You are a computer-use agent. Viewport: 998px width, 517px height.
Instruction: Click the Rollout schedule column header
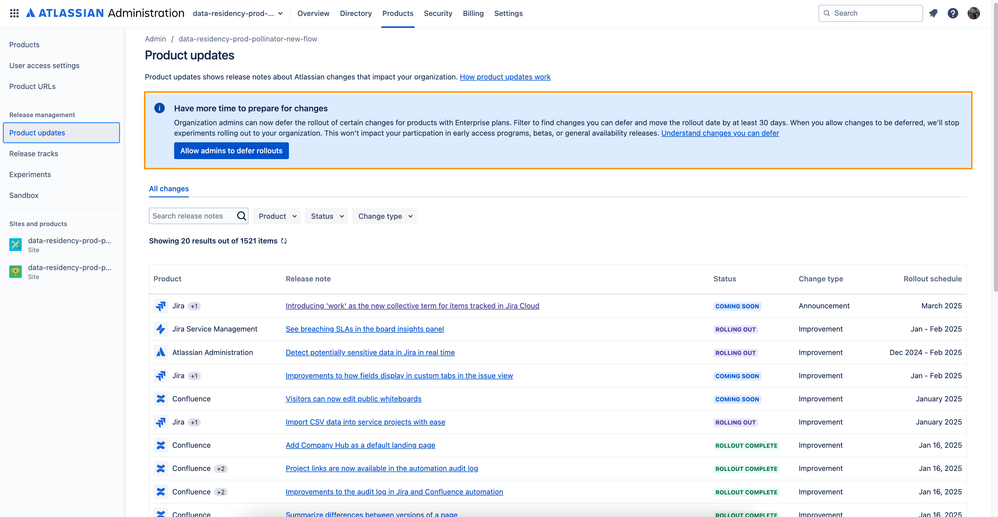click(932, 279)
